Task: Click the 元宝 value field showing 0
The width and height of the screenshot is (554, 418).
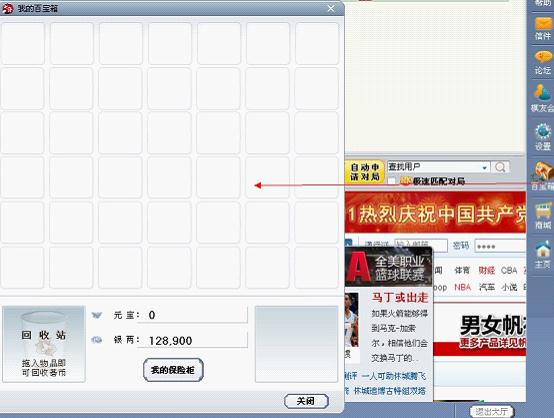Action: click(193, 315)
